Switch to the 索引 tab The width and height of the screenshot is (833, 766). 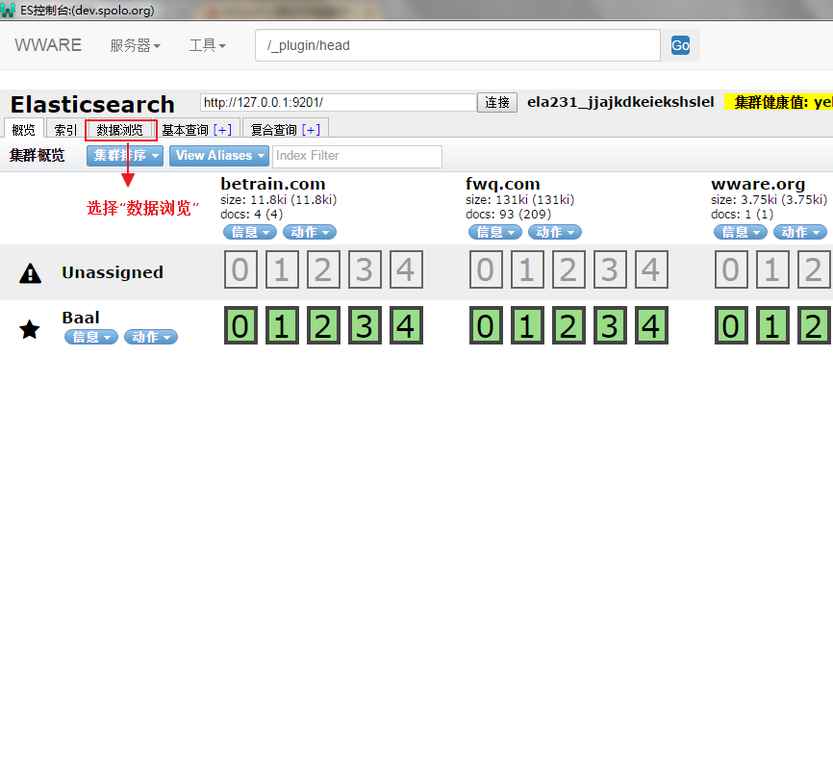(x=65, y=129)
